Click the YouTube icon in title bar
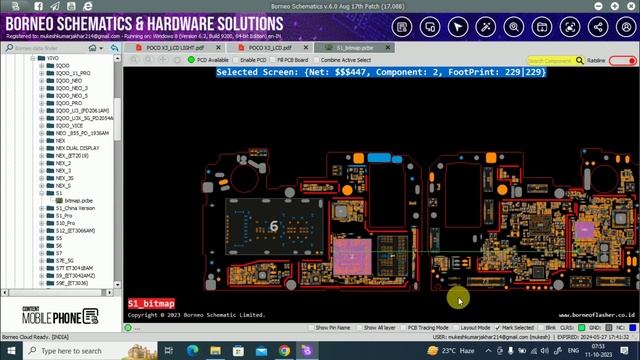 tap(71, 6)
